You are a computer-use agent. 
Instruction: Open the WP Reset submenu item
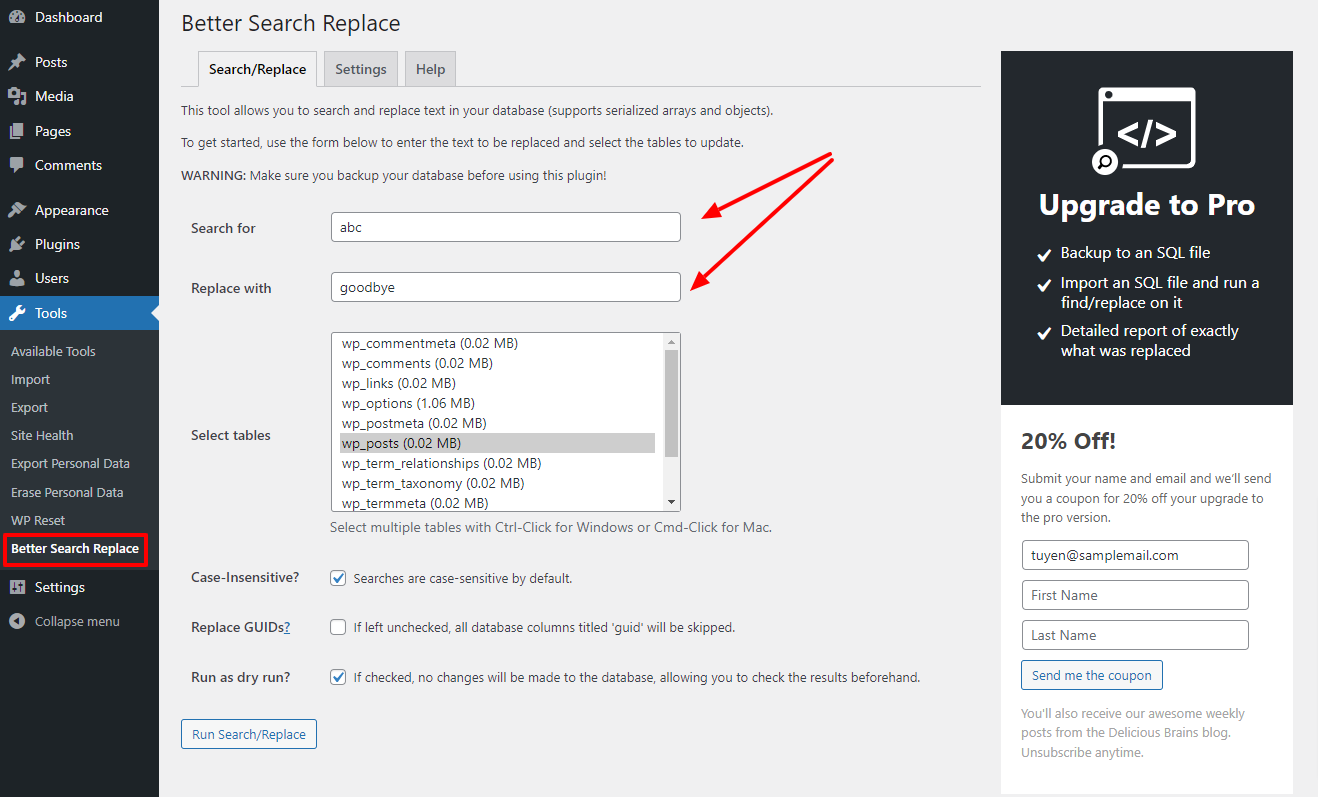38,520
